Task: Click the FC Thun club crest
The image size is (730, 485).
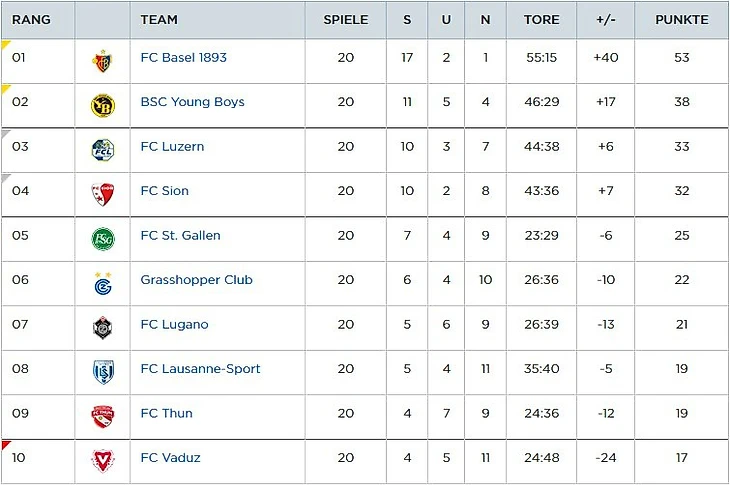Action: pos(102,416)
